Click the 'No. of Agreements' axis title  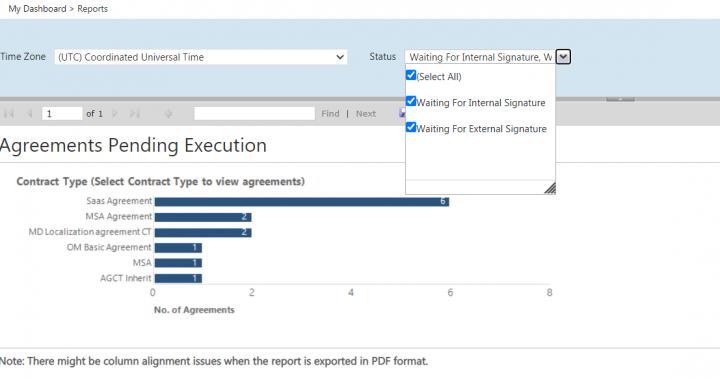194,310
